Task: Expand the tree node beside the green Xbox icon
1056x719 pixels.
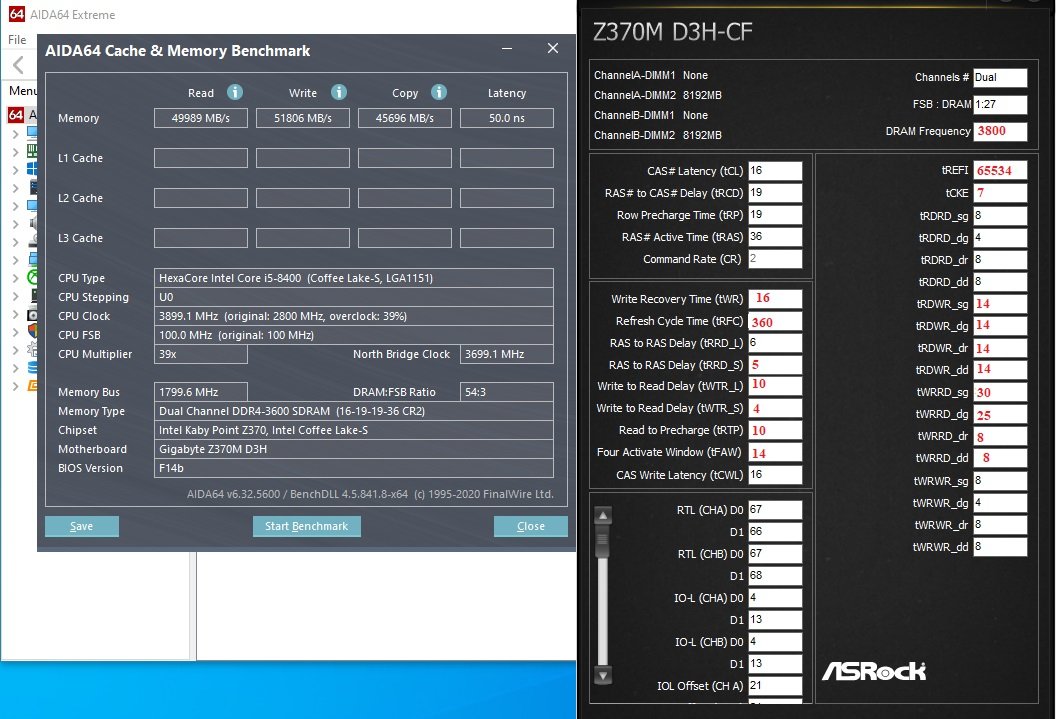Action: [15, 277]
